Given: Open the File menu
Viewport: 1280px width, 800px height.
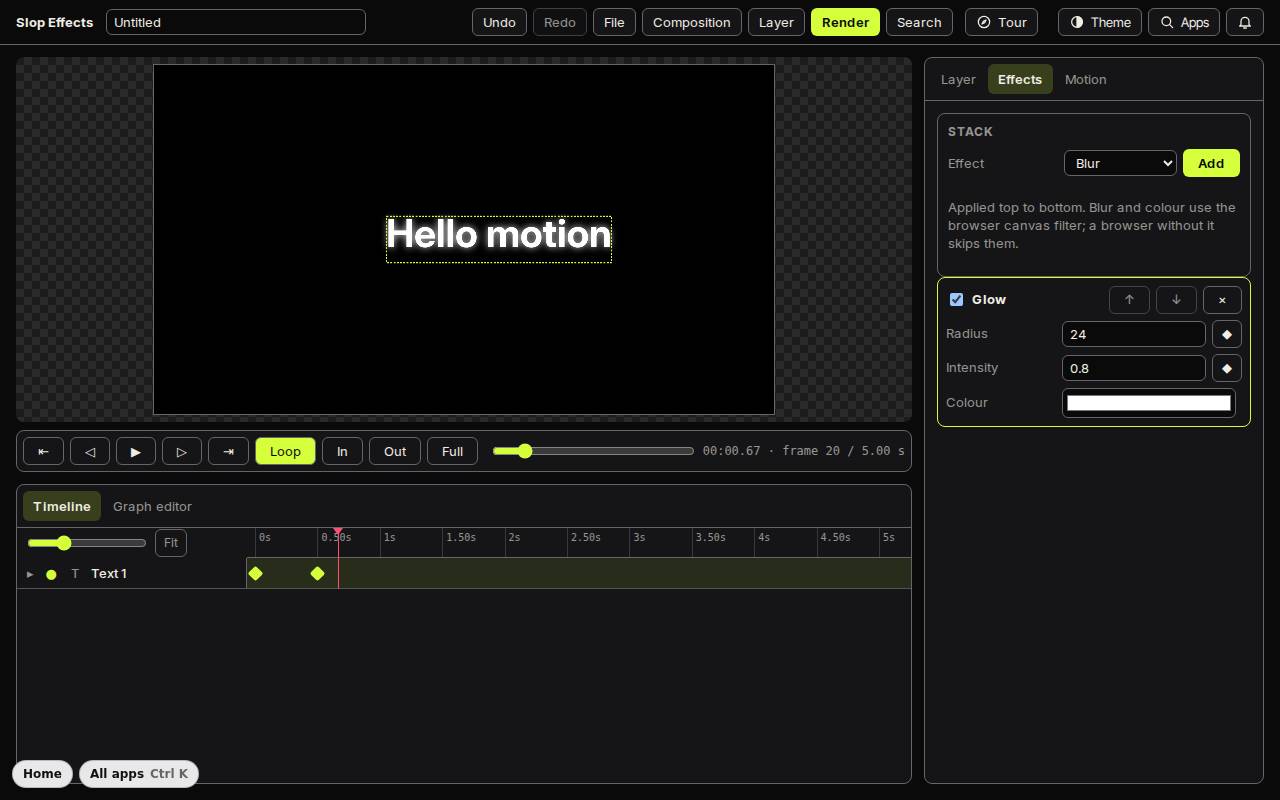Looking at the screenshot, I should click(x=614, y=22).
